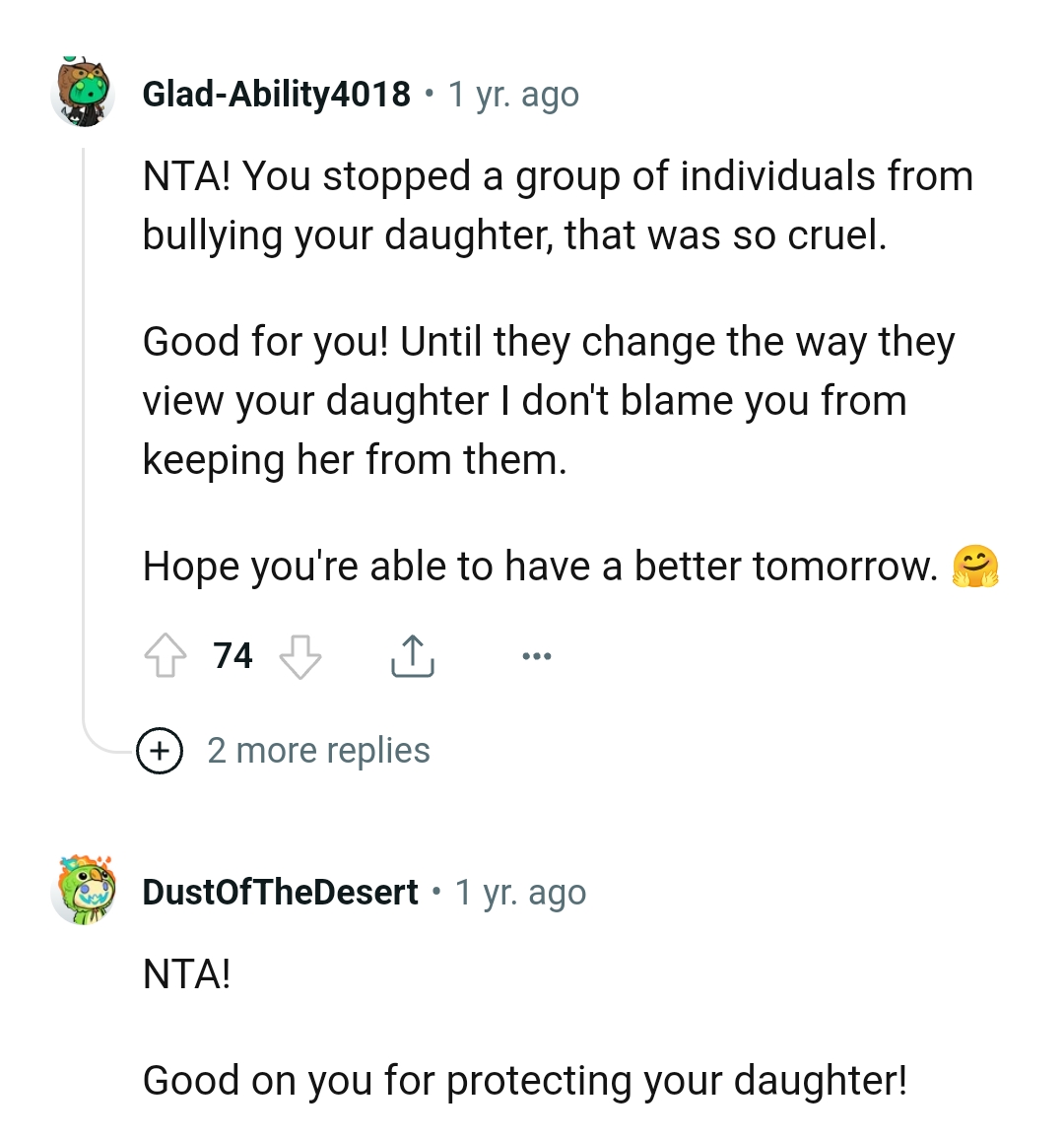This screenshot has width=1064, height=1137.
Task: Click the "Good on you for protecting" text
Action: [524, 1081]
